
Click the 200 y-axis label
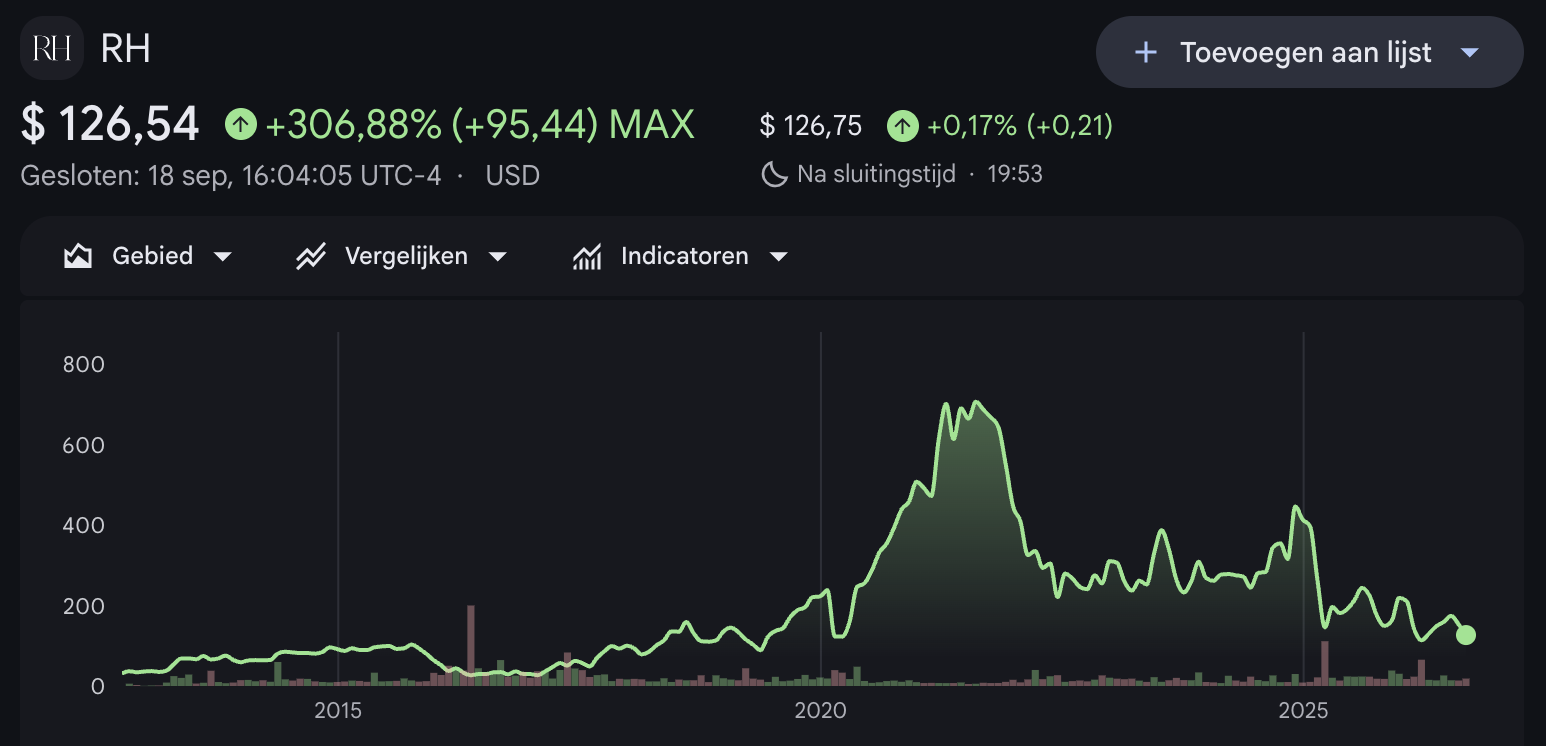84,606
